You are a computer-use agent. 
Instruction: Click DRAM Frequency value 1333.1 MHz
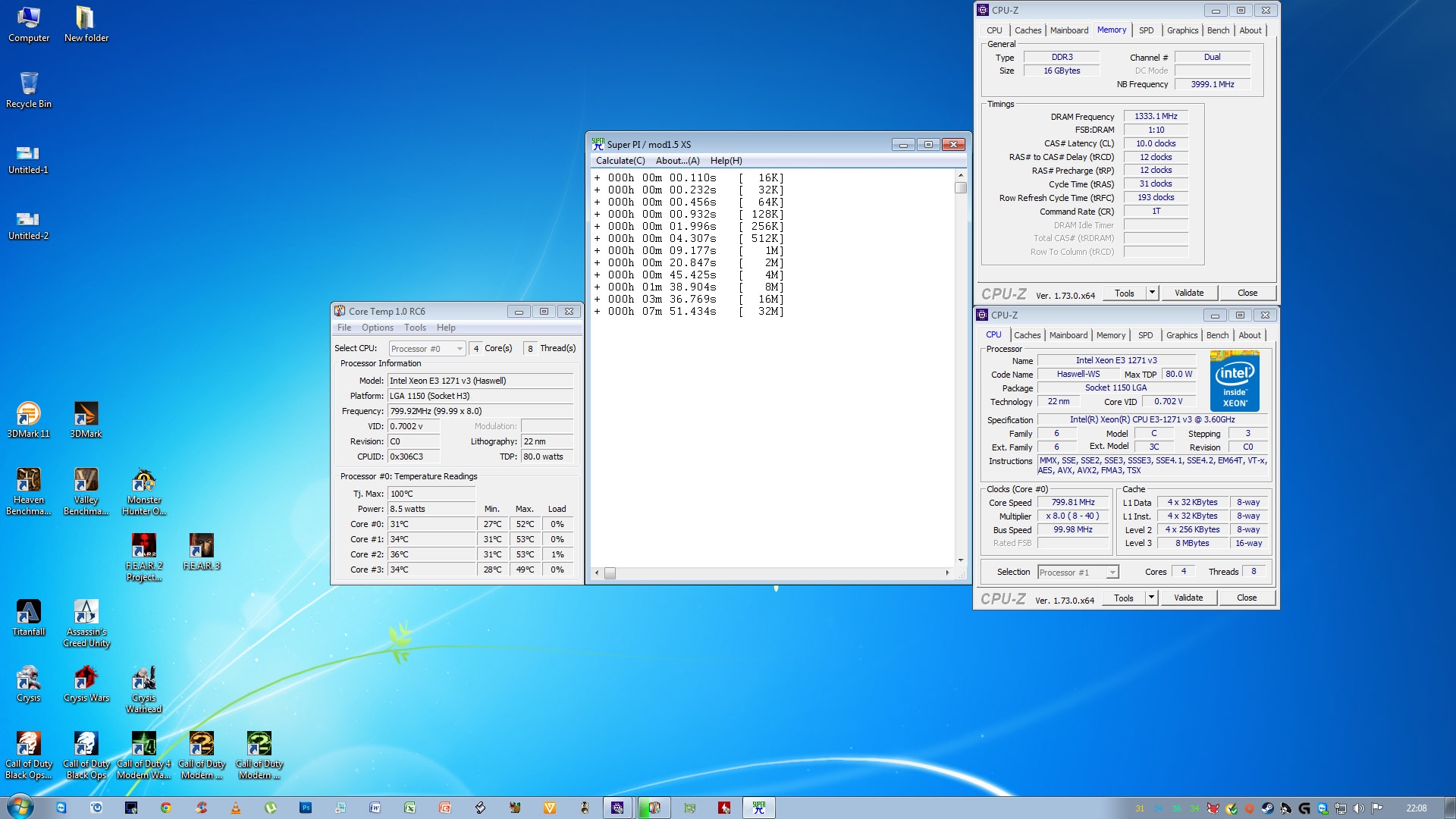tap(1156, 117)
